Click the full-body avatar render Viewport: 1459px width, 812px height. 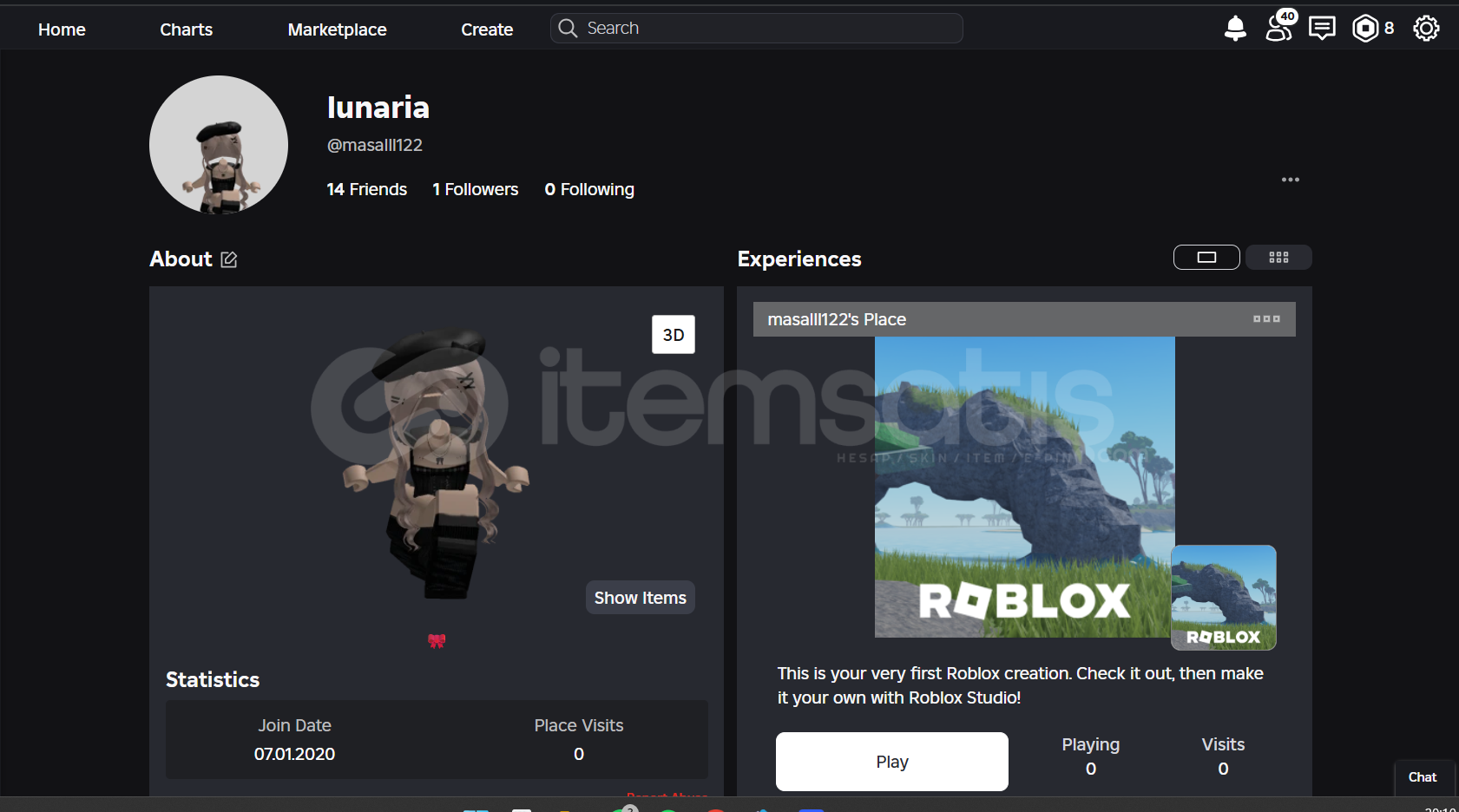[x=437, y=464]
